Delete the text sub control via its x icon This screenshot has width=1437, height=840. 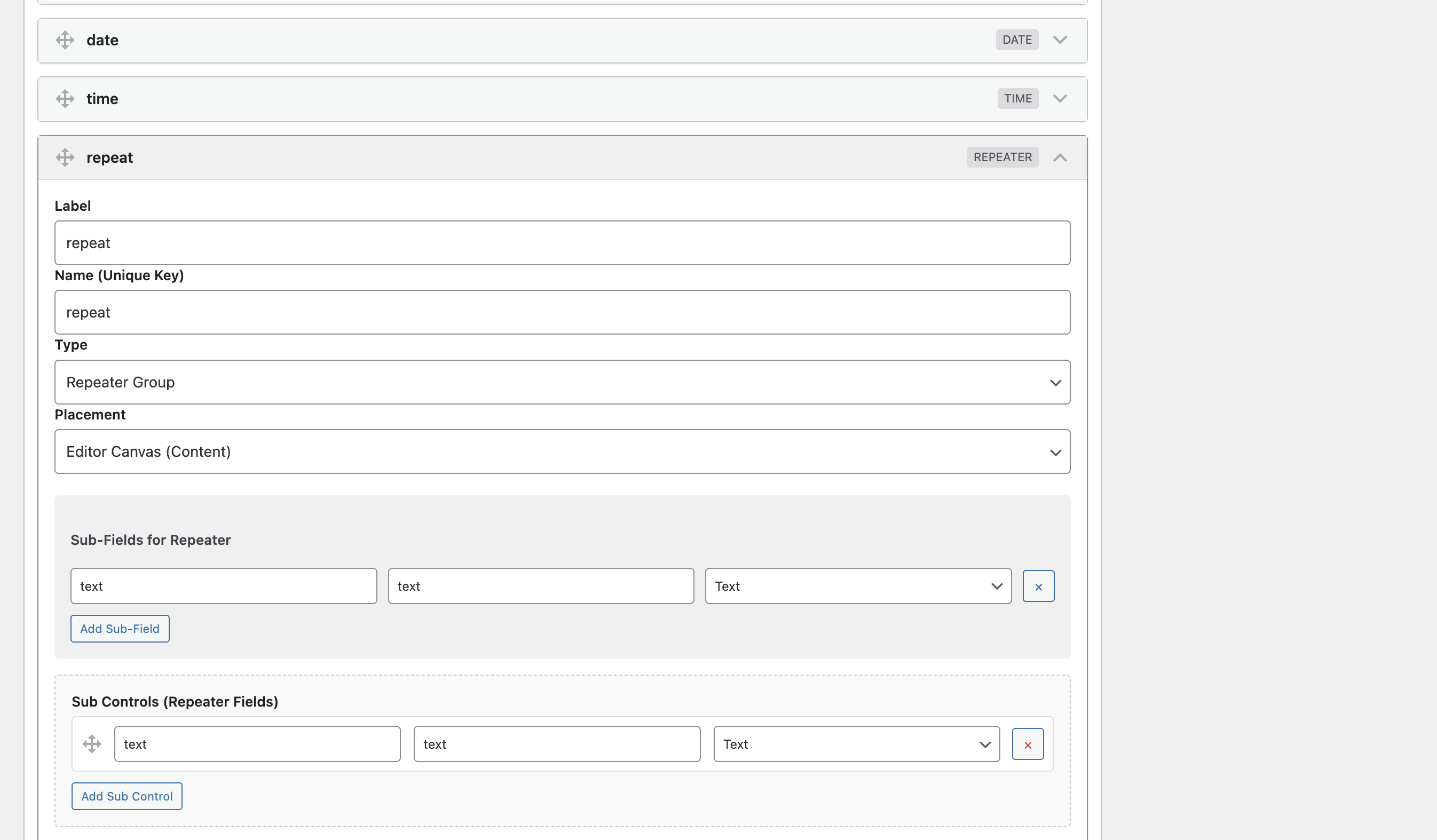pyautogui.click(x=1027, y=743)
